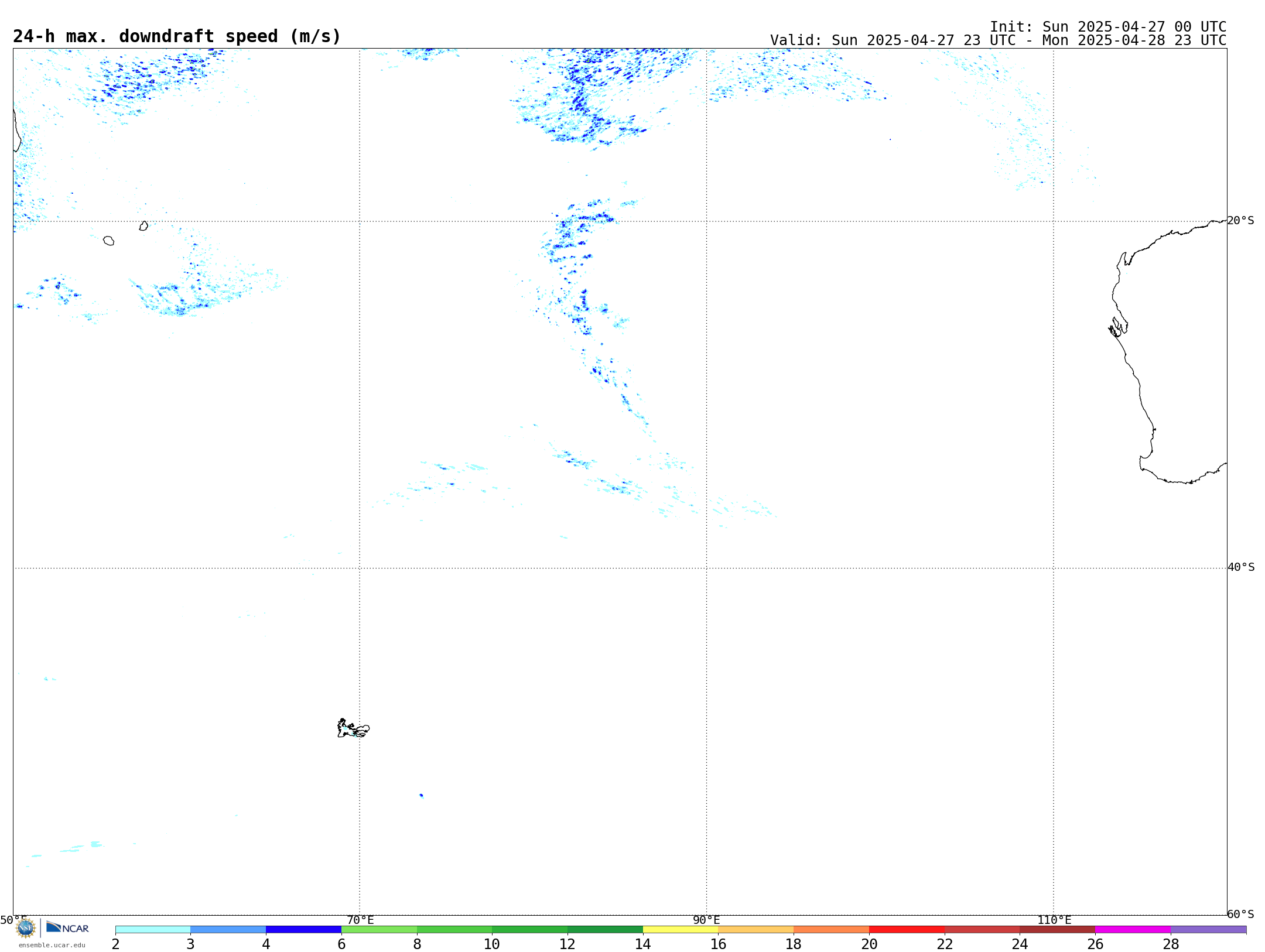Click the title '24-h max. downdraft speed (m/s)'
Screen dimensions: 1265x952
point(176,36)
